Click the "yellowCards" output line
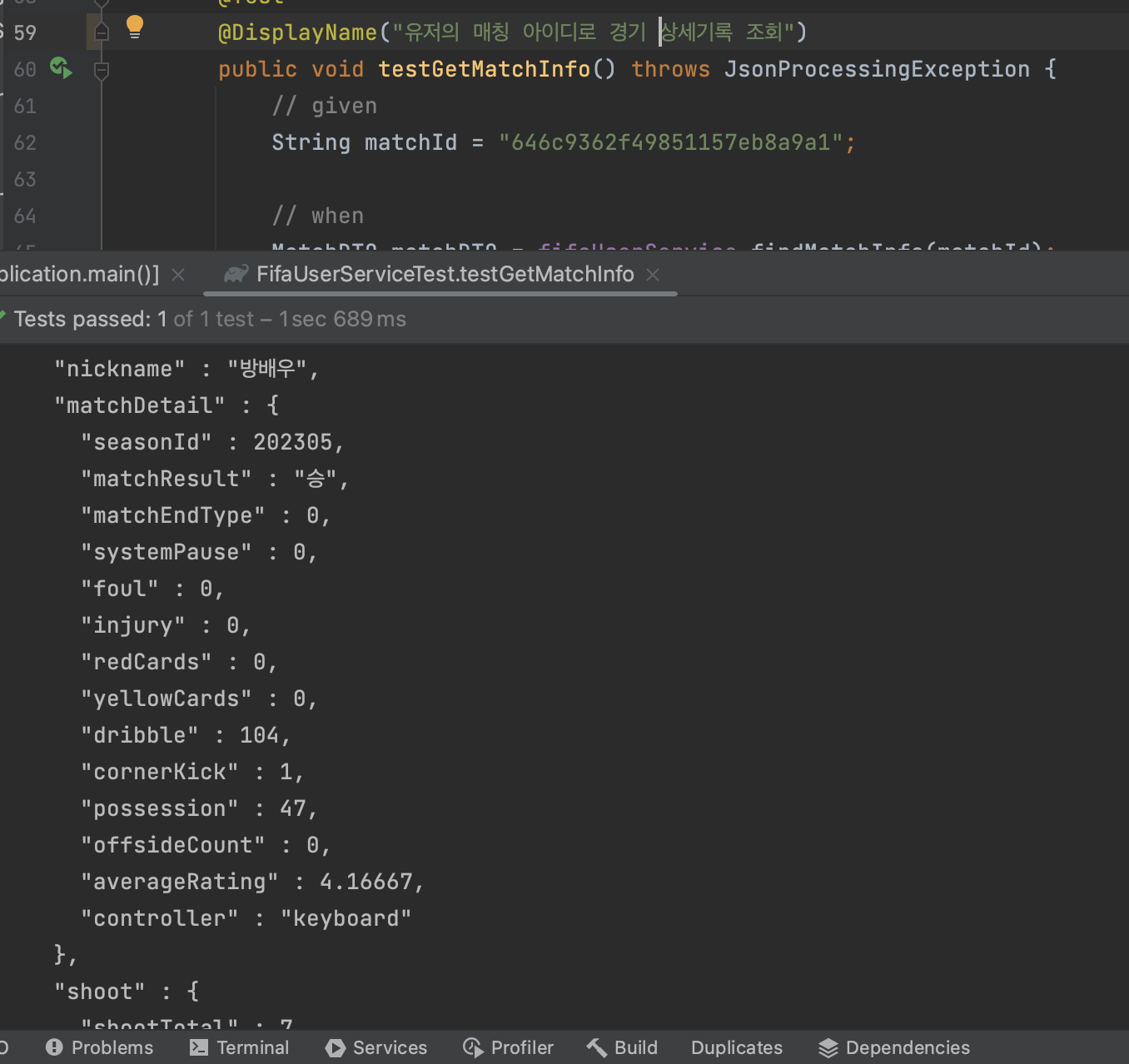1129x1064 pixels. tap(199, 699)
